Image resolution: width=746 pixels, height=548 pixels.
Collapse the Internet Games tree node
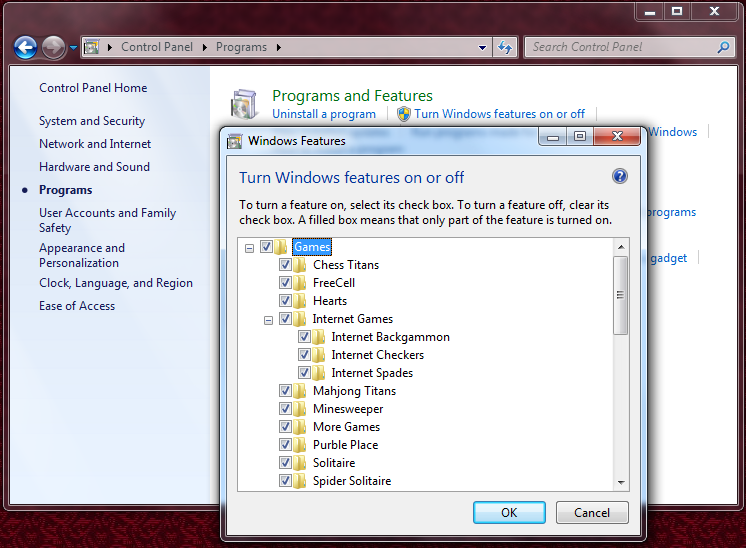coord(268,320)
